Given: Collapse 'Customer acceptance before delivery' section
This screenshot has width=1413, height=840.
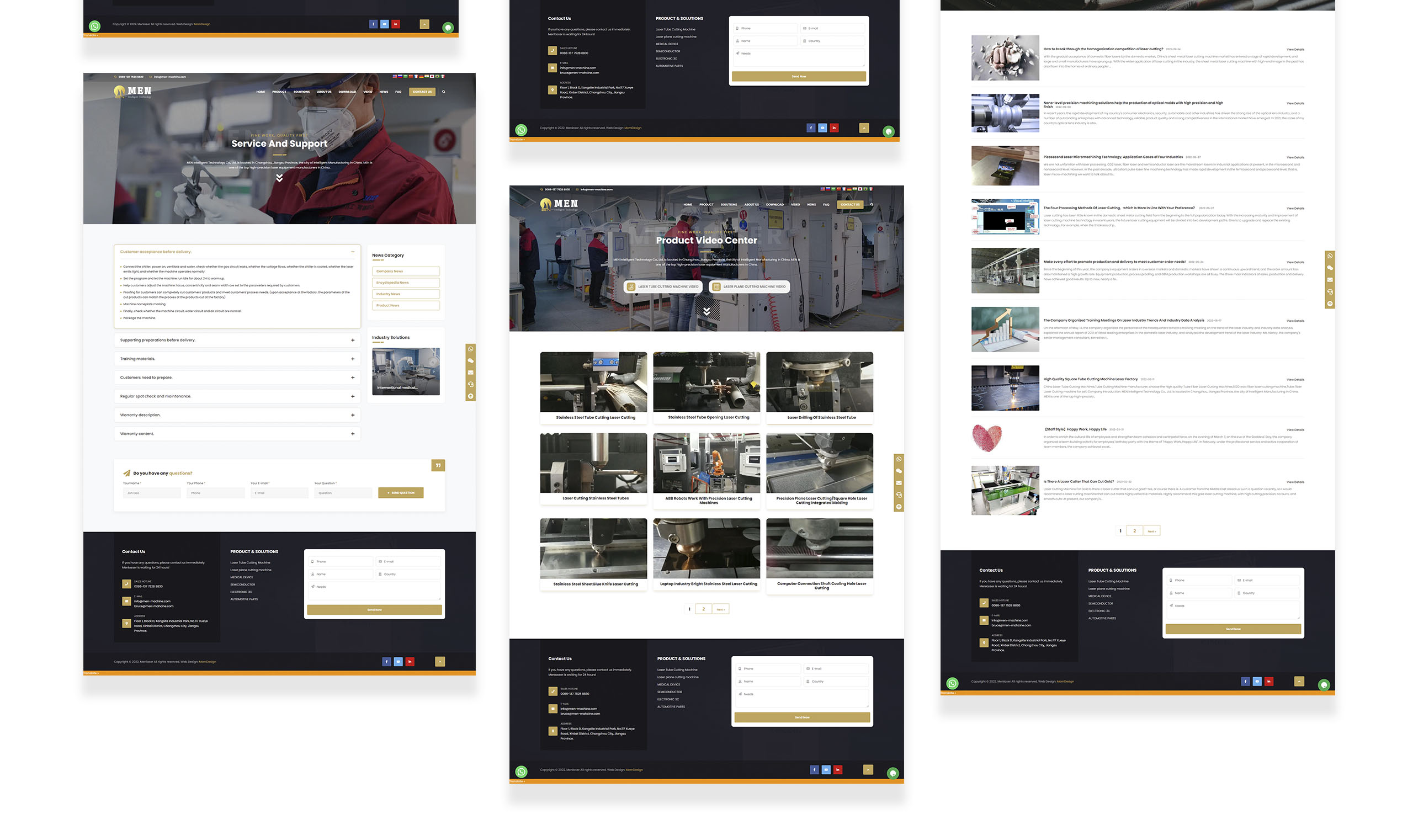Looking at the screenshot, I should (x=353, y=252).
